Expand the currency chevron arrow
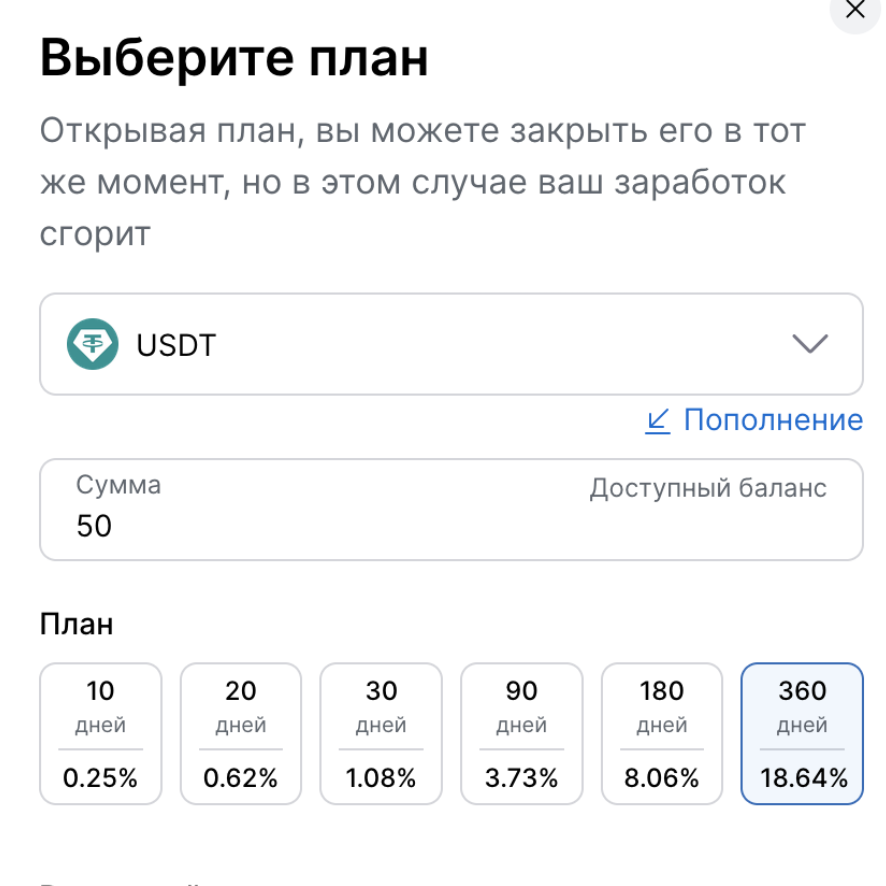This screenshot has height=886, width=886. click(809, 344)
